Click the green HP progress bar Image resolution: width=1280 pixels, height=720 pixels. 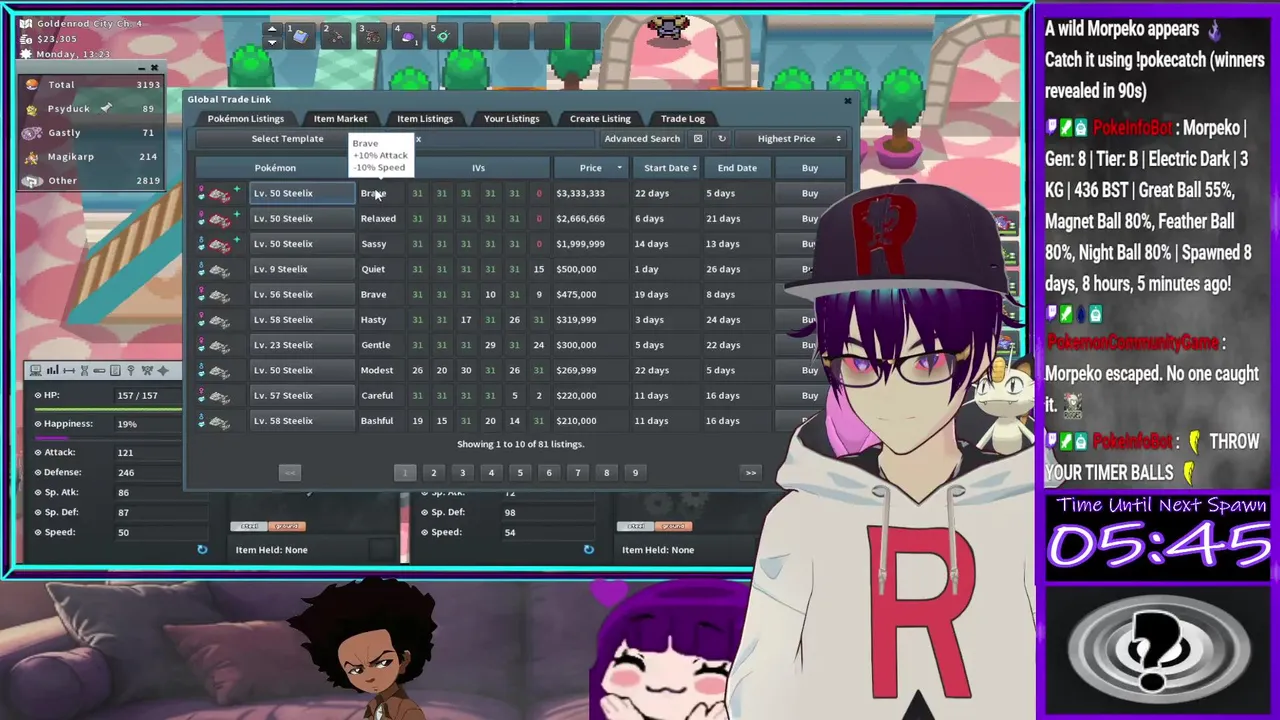click(x=109, y=408)
